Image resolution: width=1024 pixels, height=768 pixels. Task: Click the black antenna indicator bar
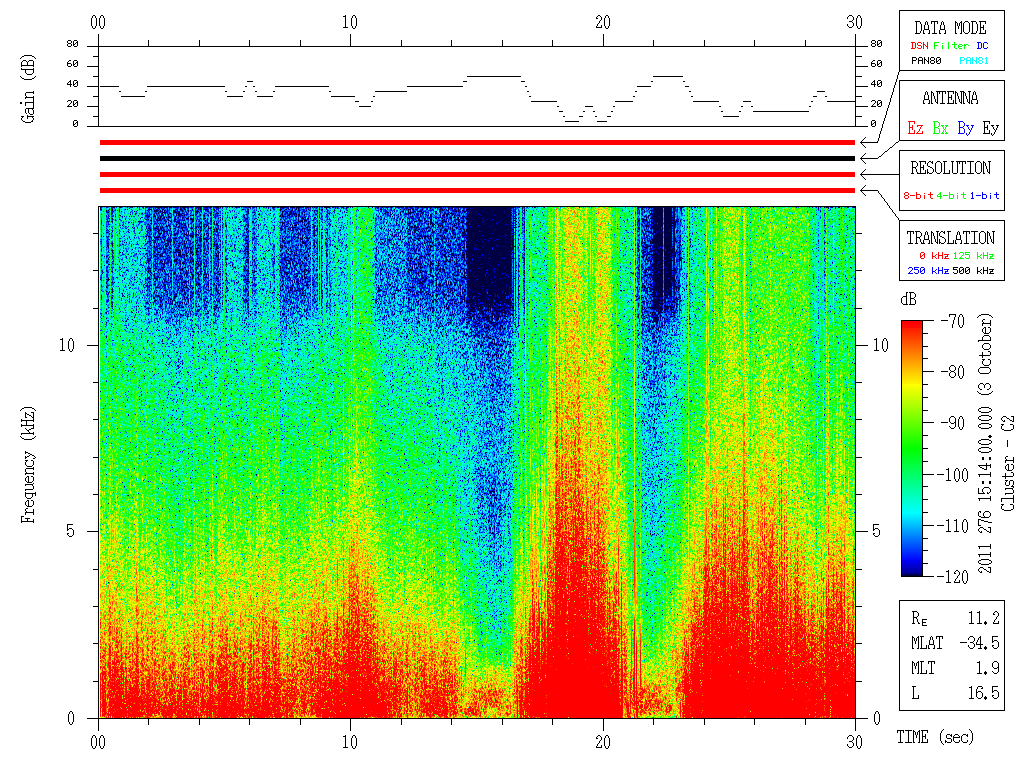(x=477, y=158)
